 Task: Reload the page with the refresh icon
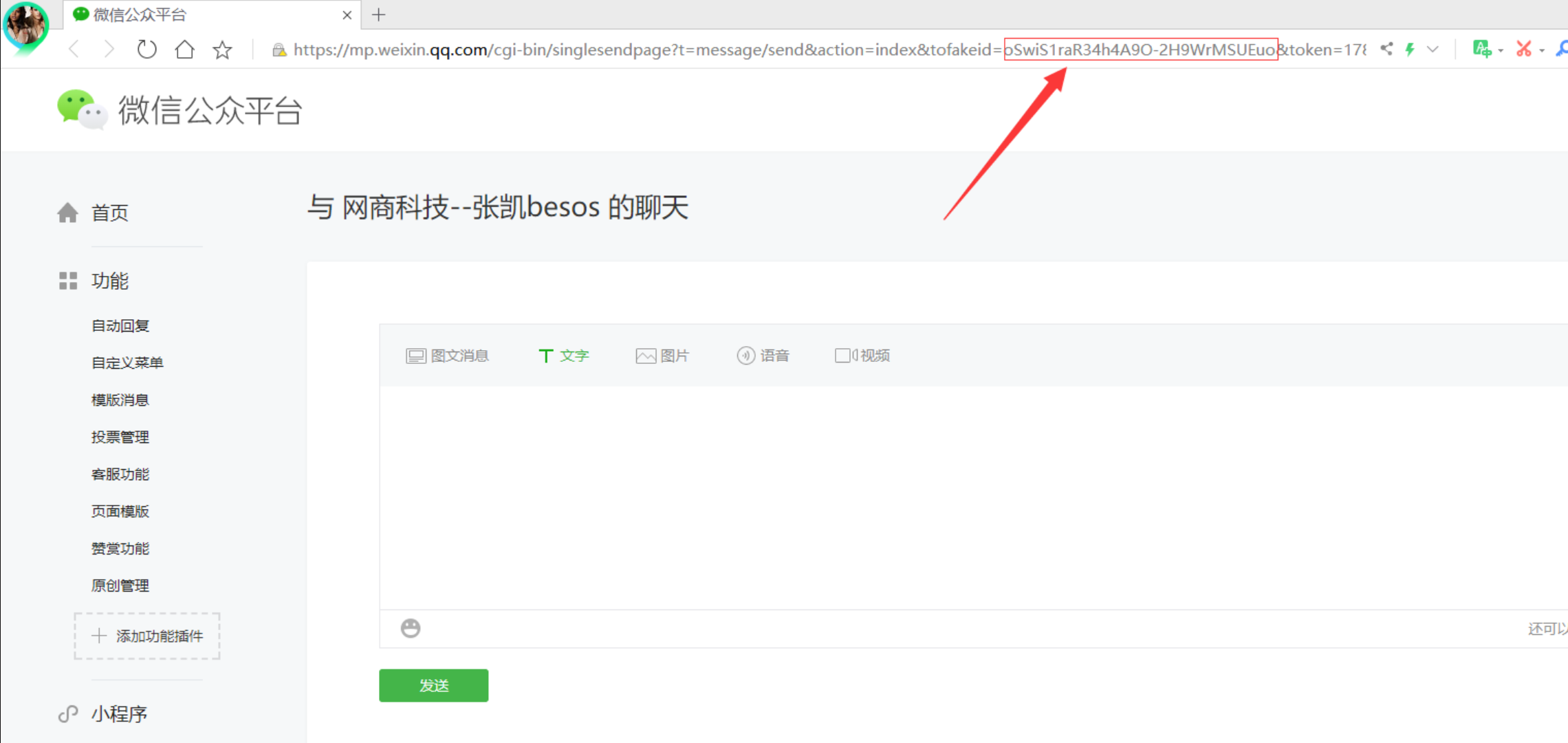[x=146, y=50]
